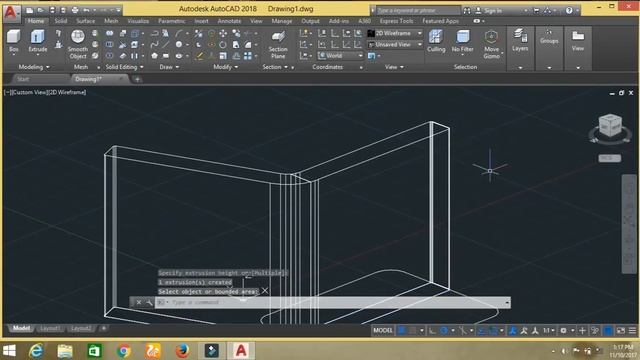Toggle polar tracking in status bar
Image resolution: width=640 pixels, height=360 pixels.
click(444, 331)
